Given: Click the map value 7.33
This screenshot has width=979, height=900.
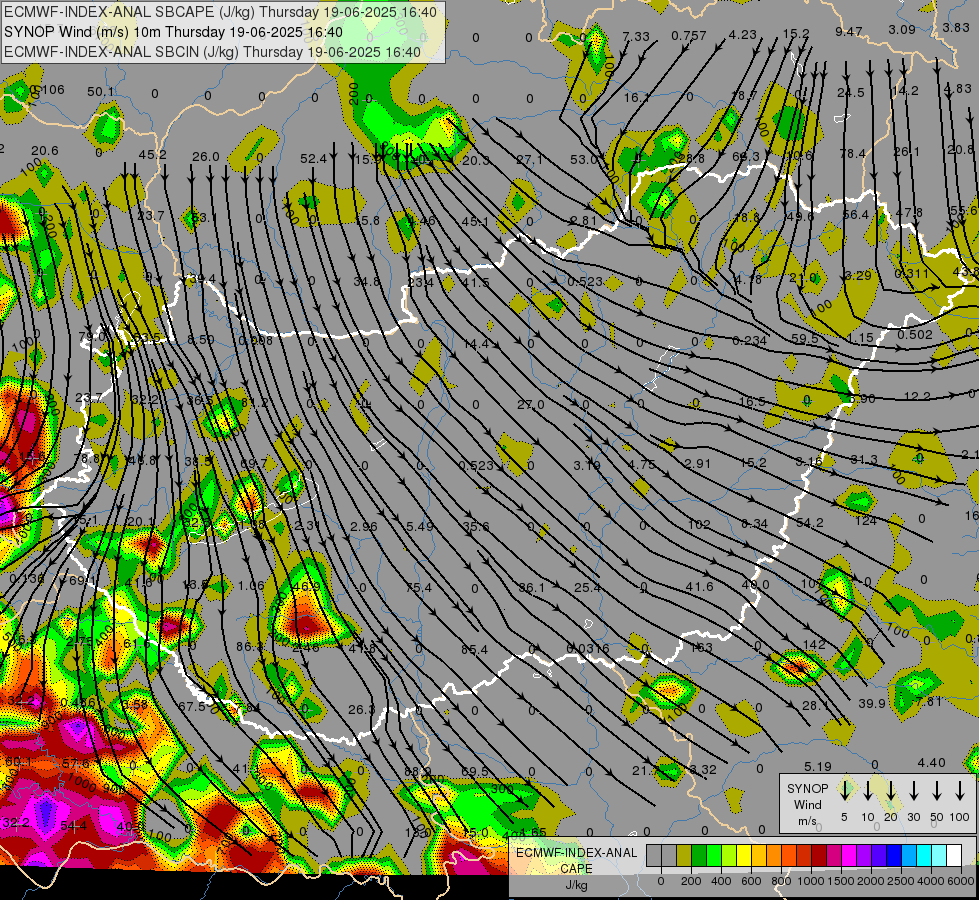Looking at the screenshot, I should pyautogui.click(x=636, y=36).
